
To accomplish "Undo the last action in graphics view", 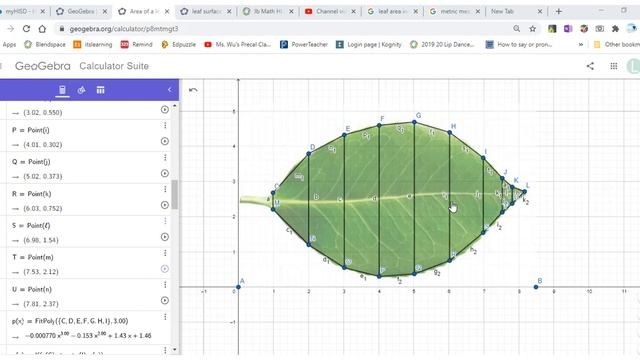I will pos(193,90).
